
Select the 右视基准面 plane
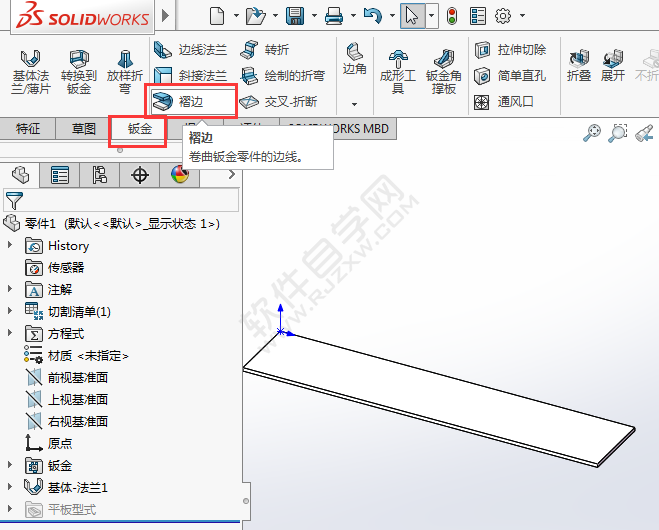[67, 421]
